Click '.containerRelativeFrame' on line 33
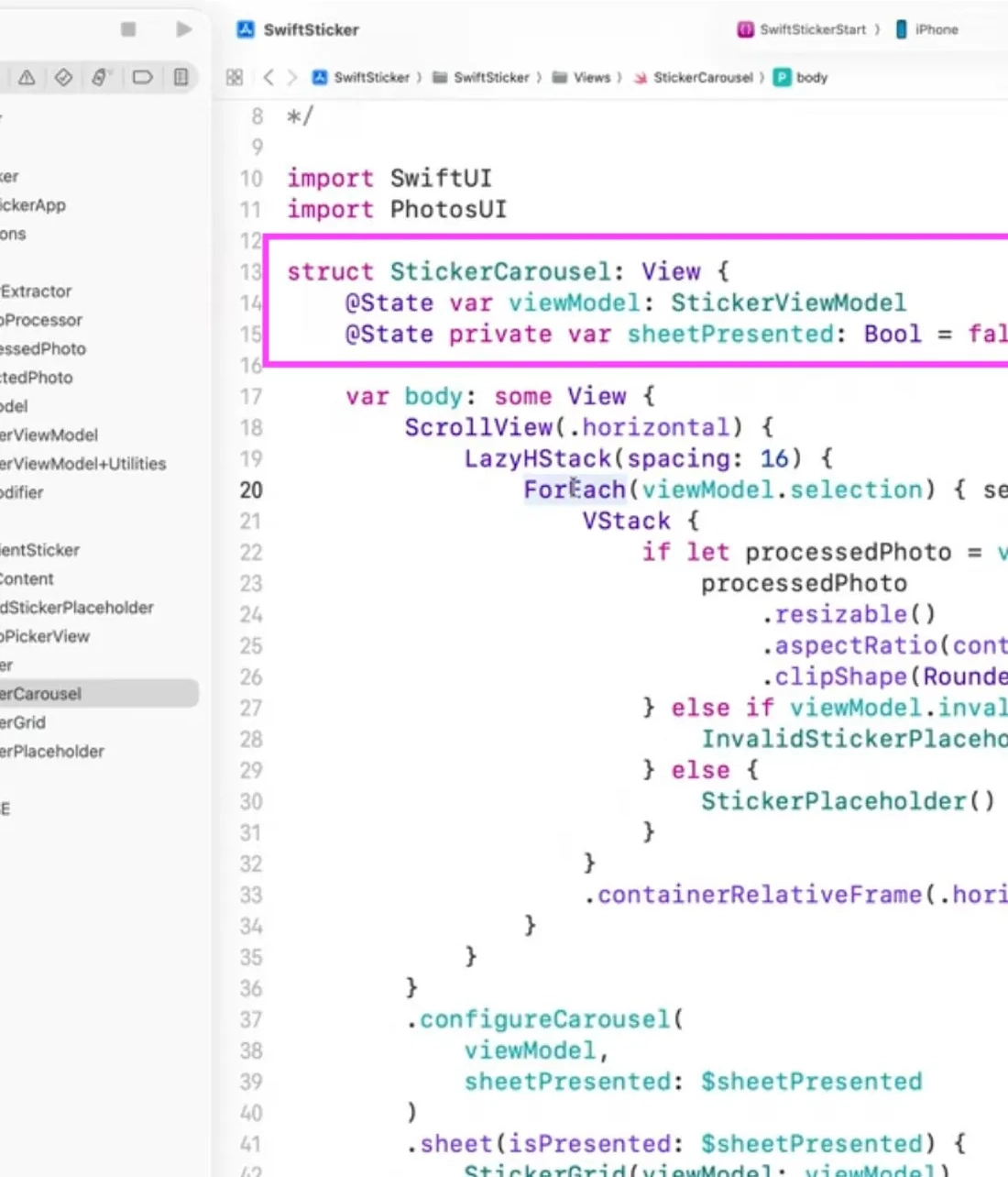Screen dimensions: 1008x1177 coord(752,895)
